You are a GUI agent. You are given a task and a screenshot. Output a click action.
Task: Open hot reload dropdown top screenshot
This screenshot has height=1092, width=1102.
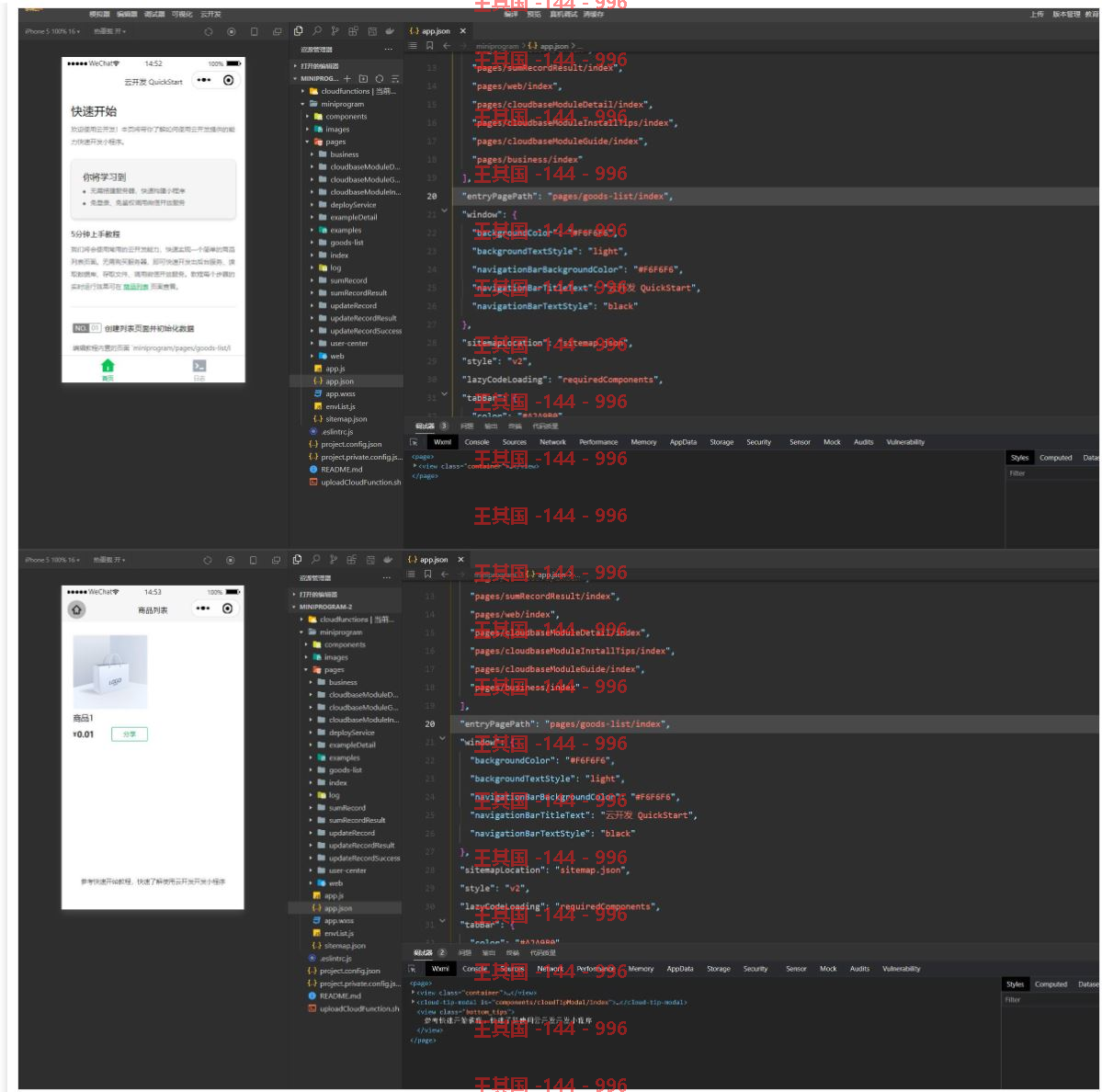tap(109, 31)
